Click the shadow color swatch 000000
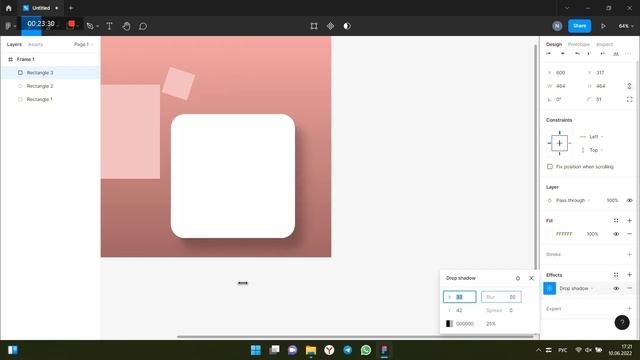 coord(449,324)
